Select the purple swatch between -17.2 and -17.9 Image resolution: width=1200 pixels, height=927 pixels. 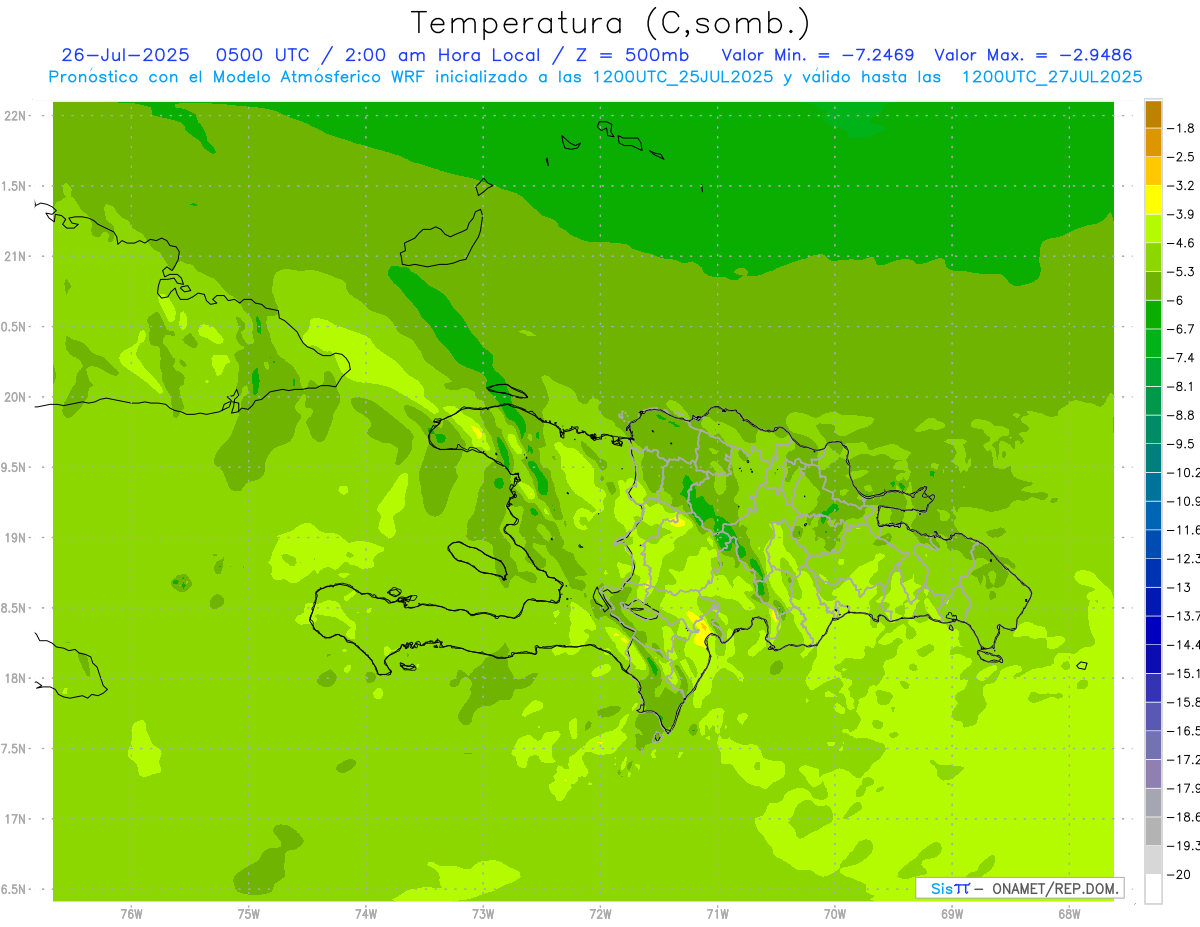[1153, 774]
